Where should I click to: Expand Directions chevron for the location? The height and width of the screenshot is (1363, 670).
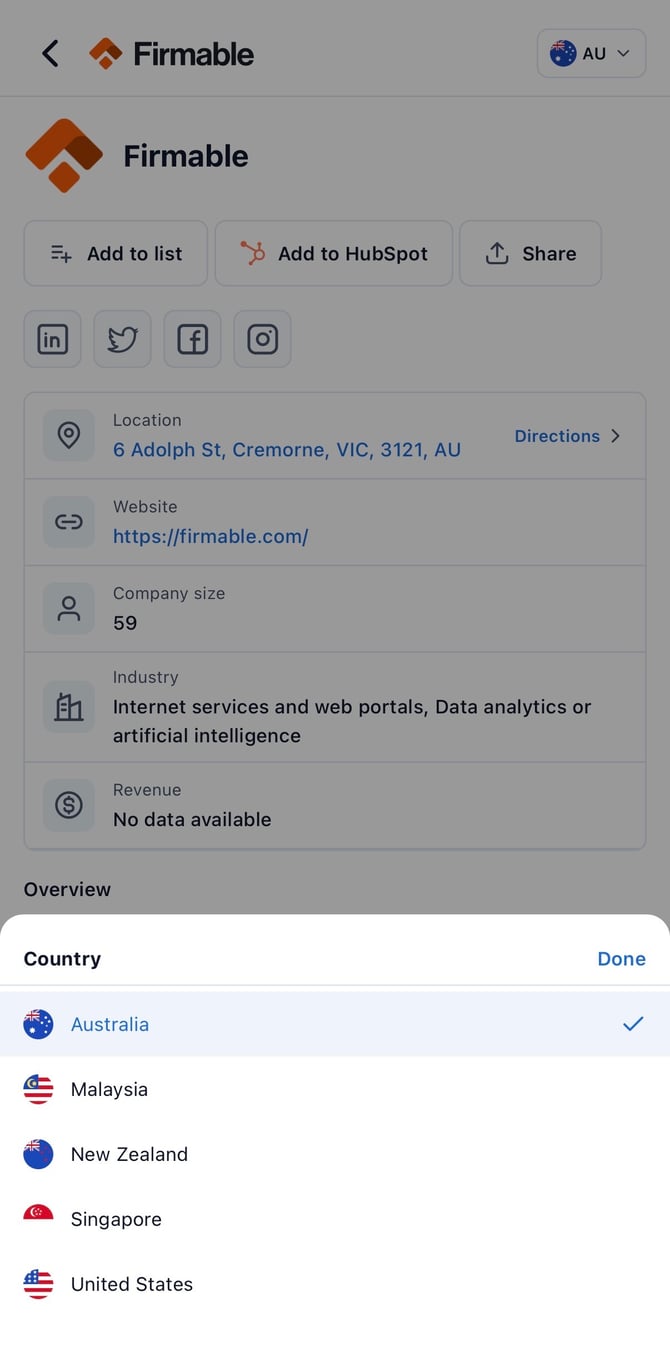coord(616,436)
